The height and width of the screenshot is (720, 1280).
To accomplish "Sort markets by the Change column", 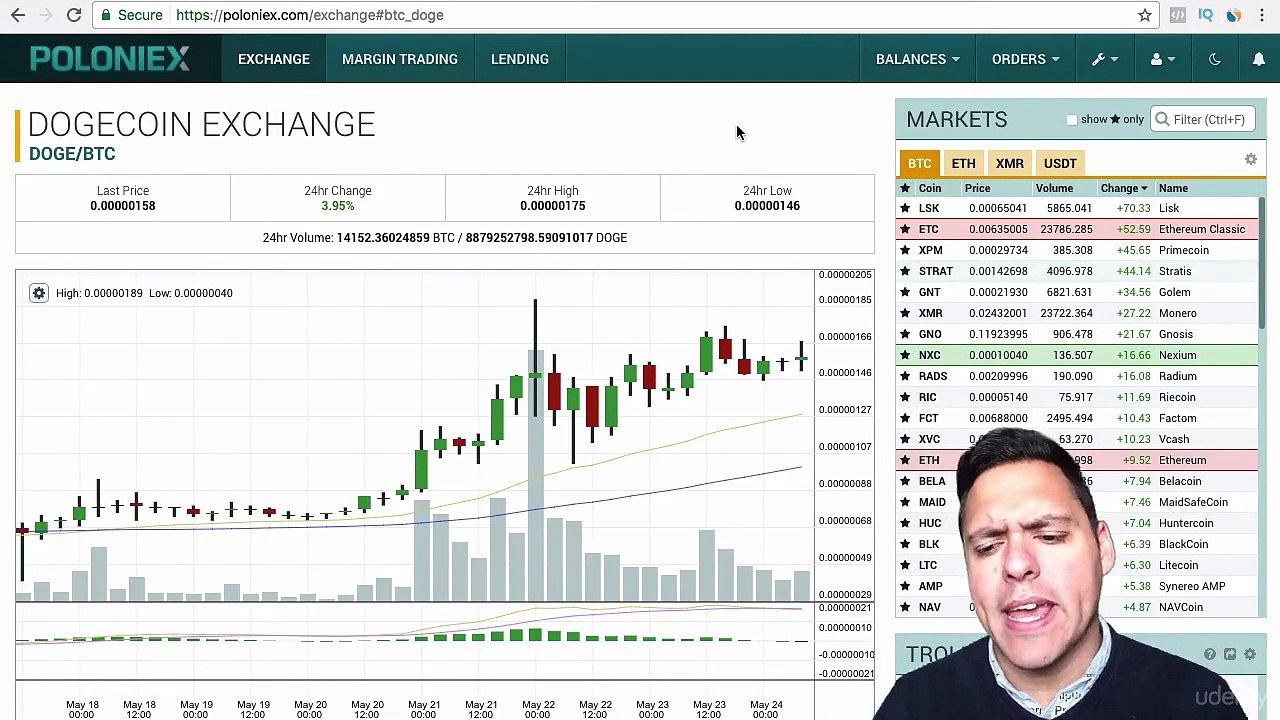I will pos(1124,188).
